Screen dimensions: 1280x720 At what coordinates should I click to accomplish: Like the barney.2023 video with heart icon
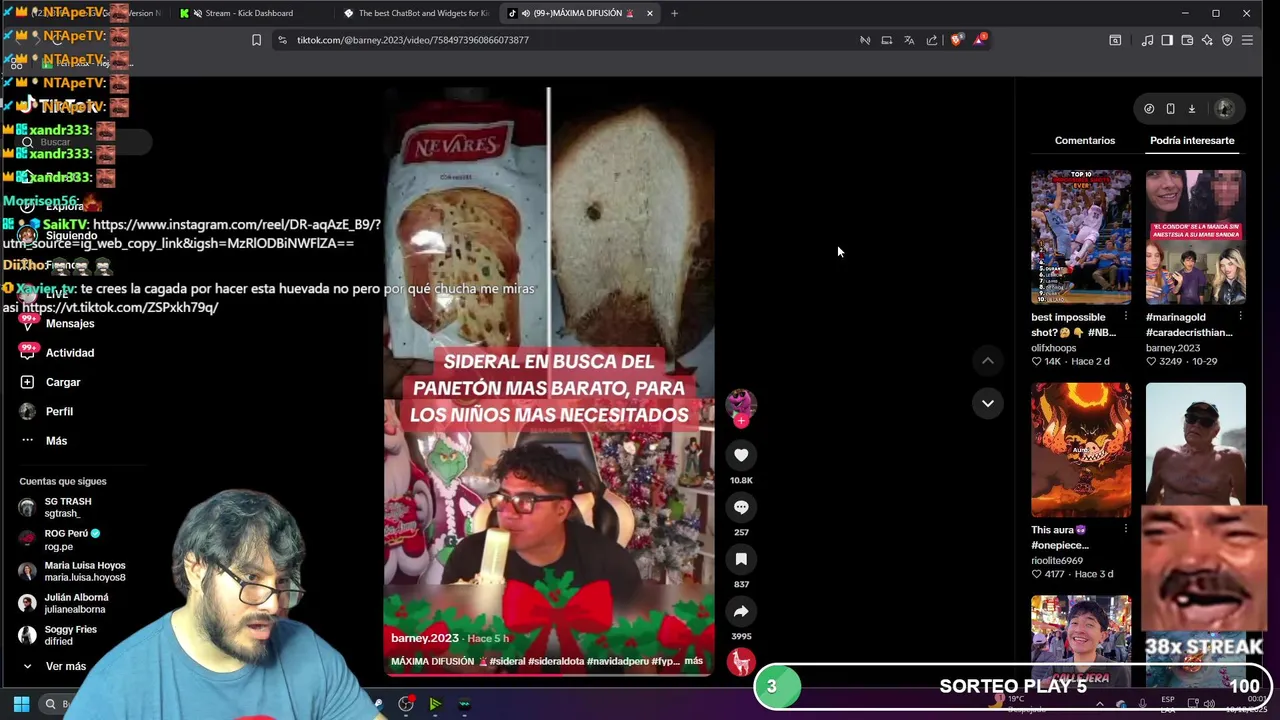tap(741, 455)
